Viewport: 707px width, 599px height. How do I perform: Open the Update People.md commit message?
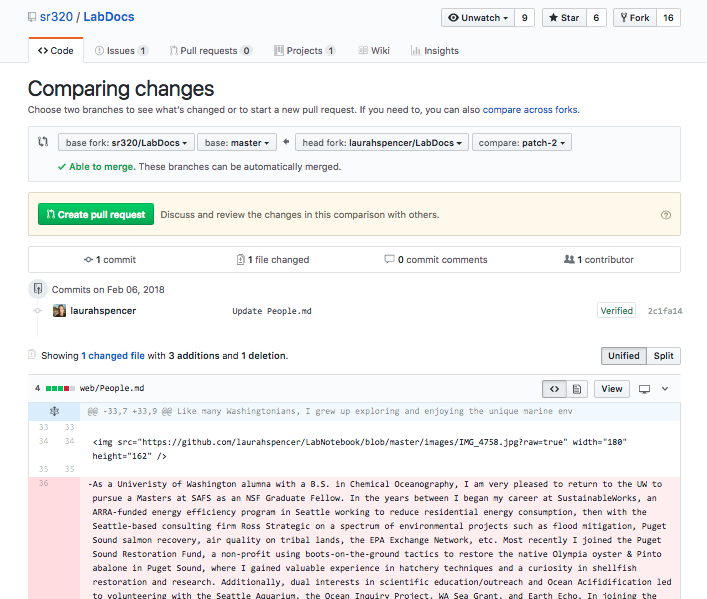tap(272, 311)
